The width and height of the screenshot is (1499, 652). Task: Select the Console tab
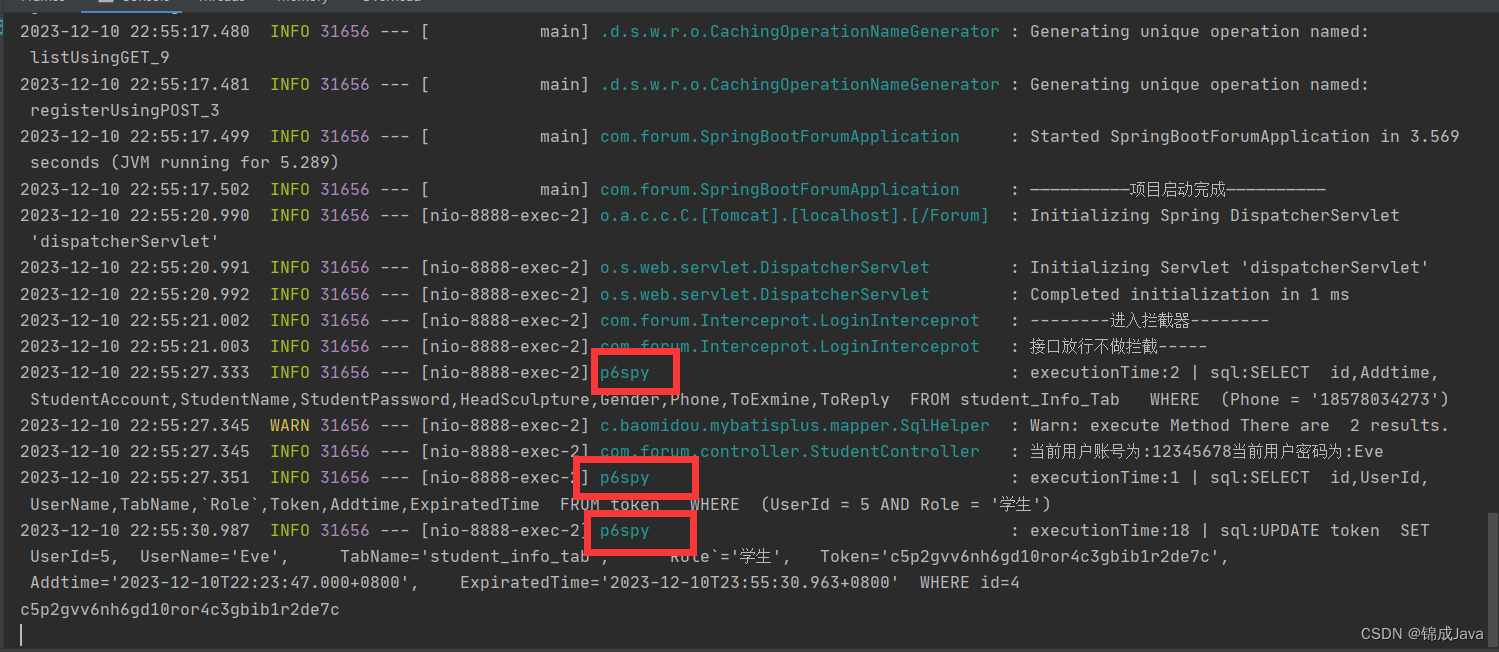click(147, 3)
